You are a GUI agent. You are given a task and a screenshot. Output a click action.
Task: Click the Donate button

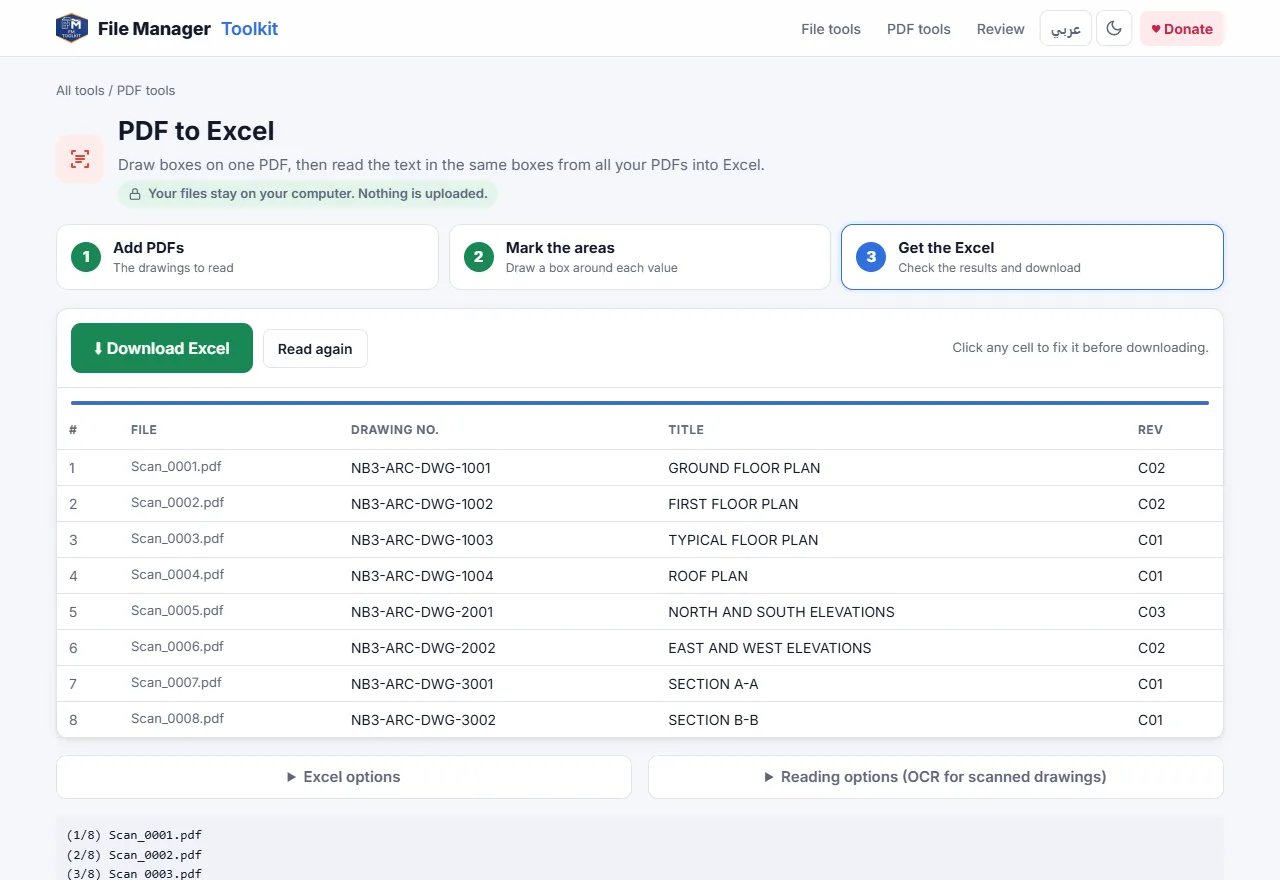coord(1182,28)
